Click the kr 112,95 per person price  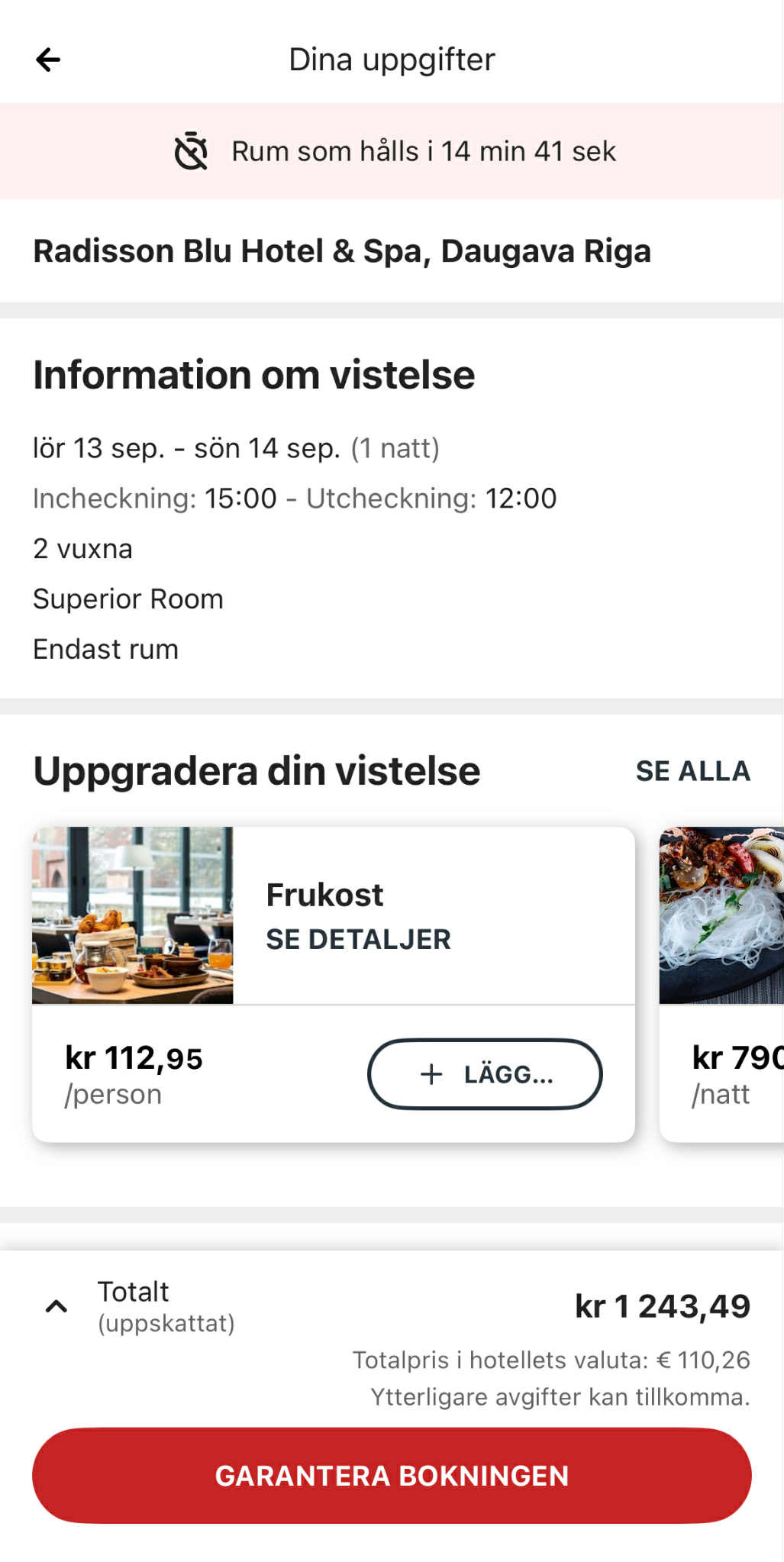point(134,1059)
